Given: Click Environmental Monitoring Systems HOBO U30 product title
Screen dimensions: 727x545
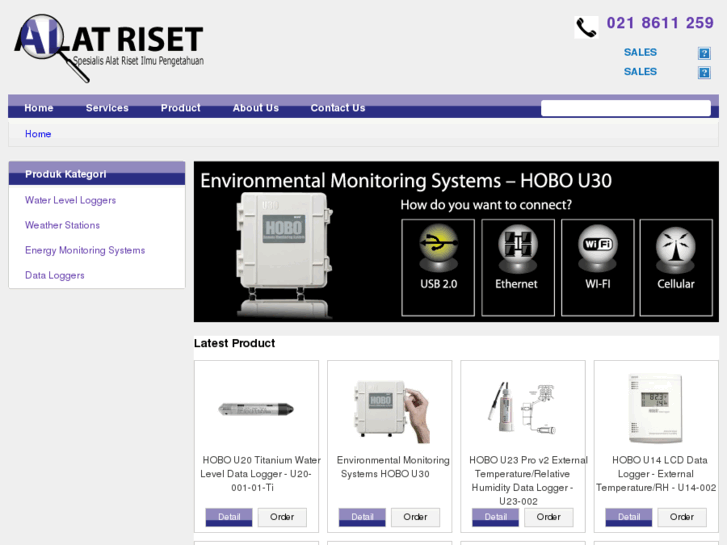Looking at the screenshot, I should tap(393, 467).
